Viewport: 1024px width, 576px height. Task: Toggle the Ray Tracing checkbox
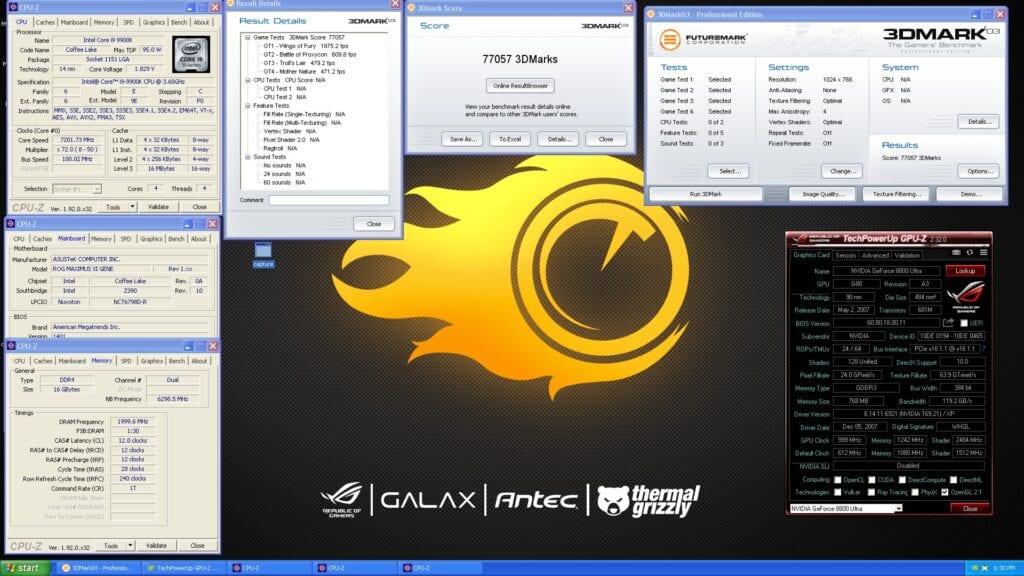click(x=871, y=492)
